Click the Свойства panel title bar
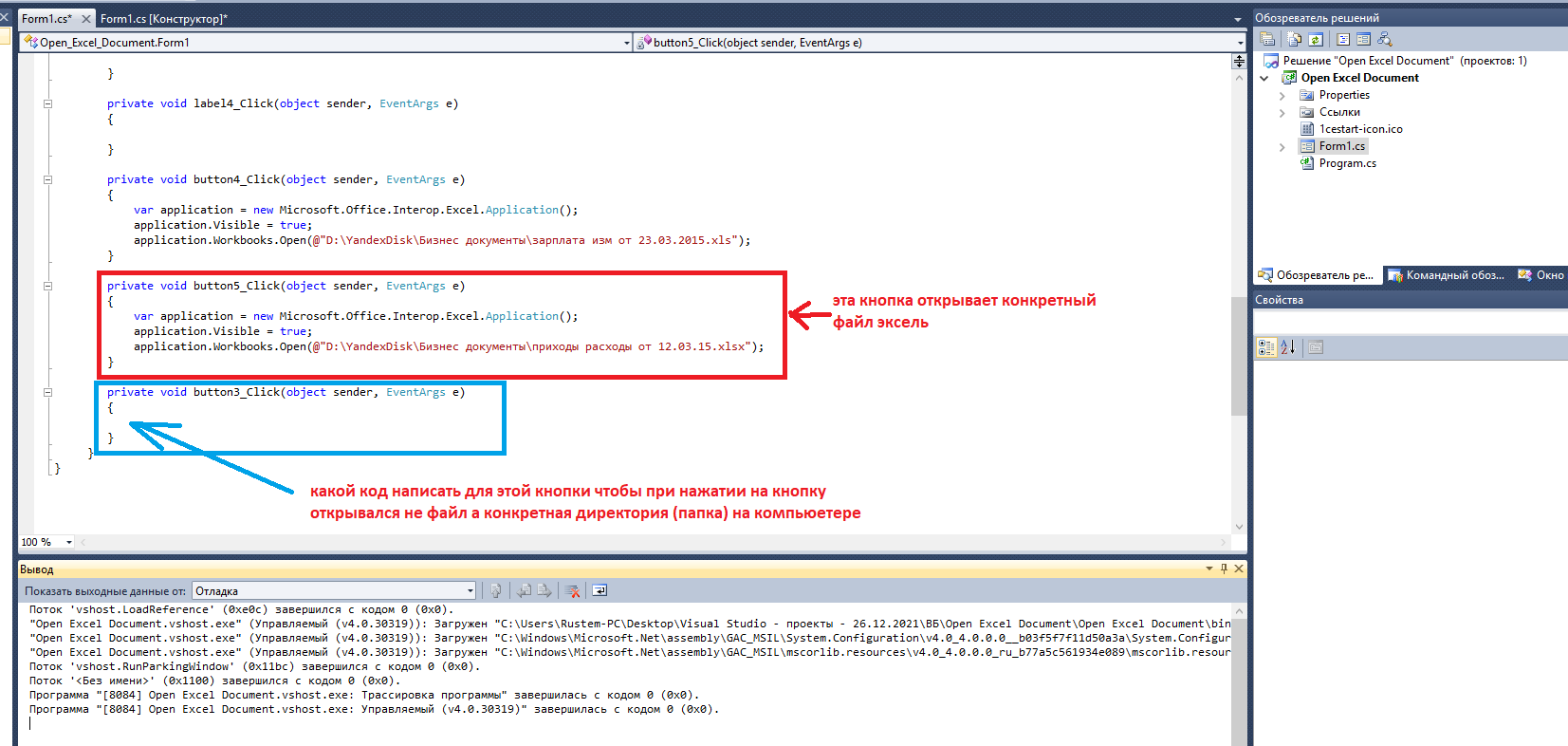 (x=1411, y=300)
